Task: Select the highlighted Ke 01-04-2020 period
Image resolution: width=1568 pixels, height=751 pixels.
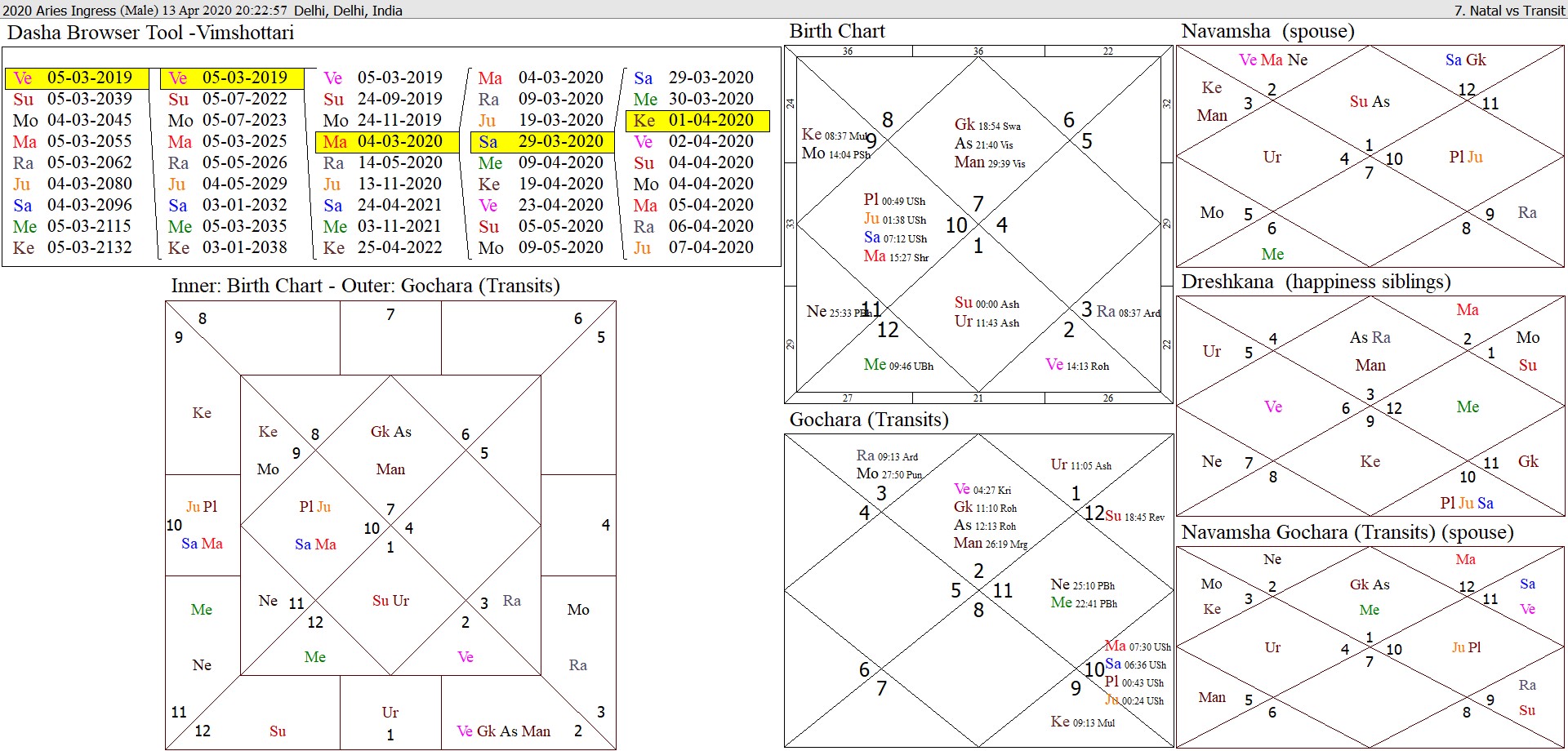Action: [x=696, y=120]
